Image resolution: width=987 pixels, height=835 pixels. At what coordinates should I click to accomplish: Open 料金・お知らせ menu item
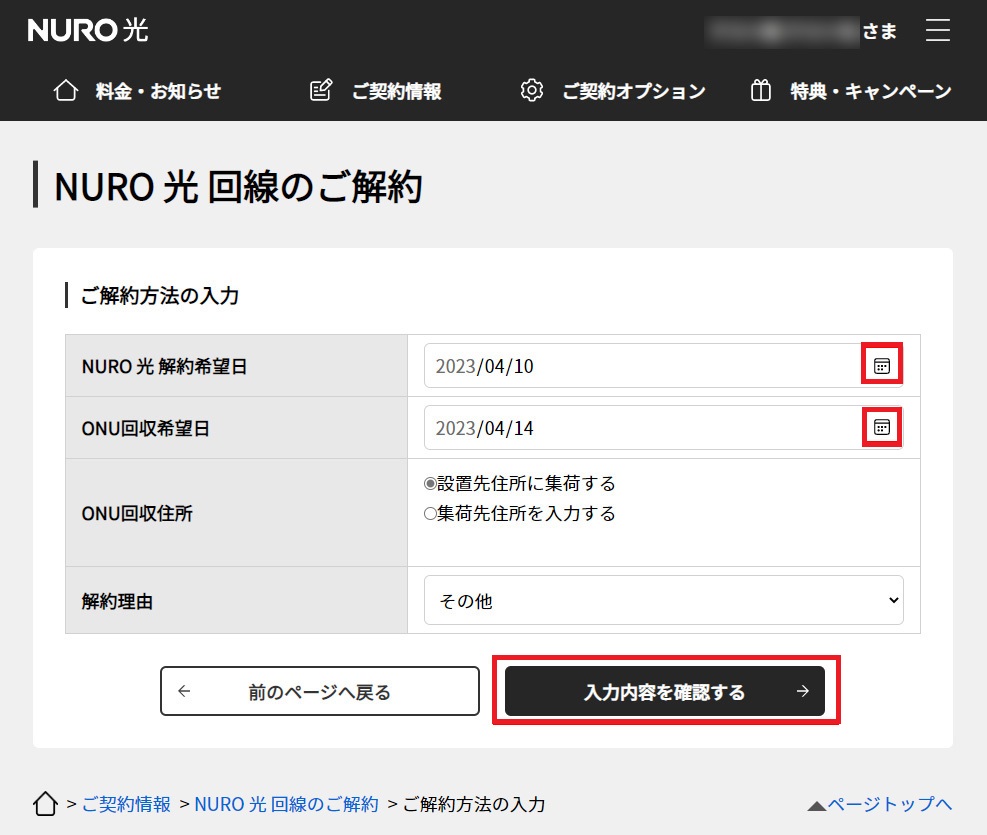137,91
